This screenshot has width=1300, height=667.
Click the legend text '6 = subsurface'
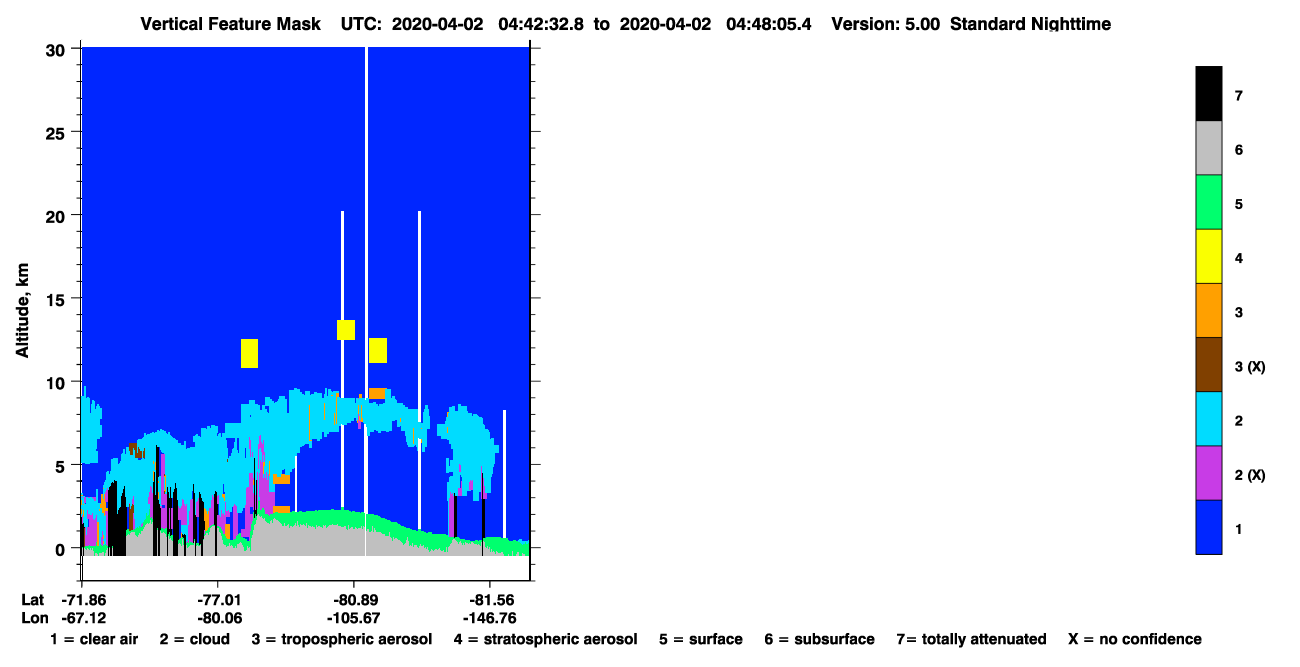[x=819, y=639]
